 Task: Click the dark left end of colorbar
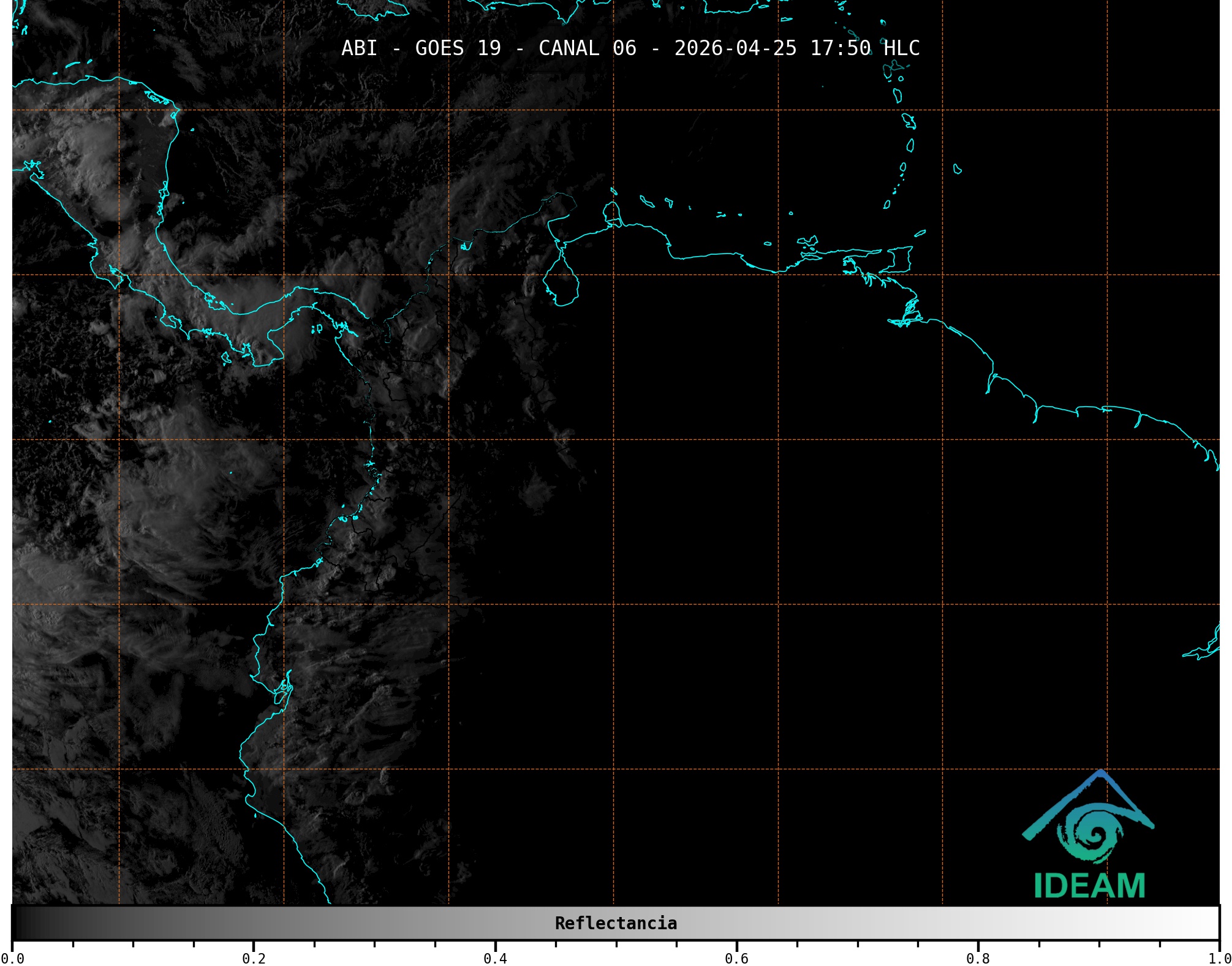click(25, 923)
